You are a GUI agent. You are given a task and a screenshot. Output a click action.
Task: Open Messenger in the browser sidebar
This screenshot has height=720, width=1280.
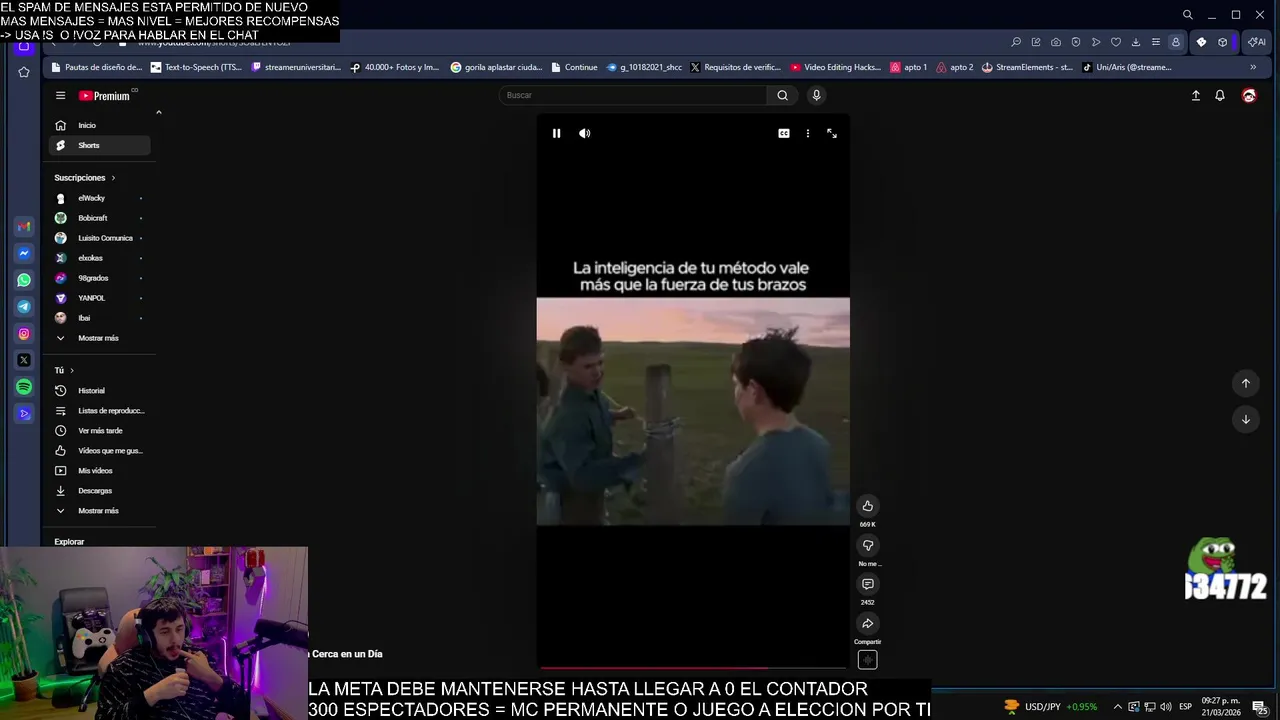coord(24,254)
